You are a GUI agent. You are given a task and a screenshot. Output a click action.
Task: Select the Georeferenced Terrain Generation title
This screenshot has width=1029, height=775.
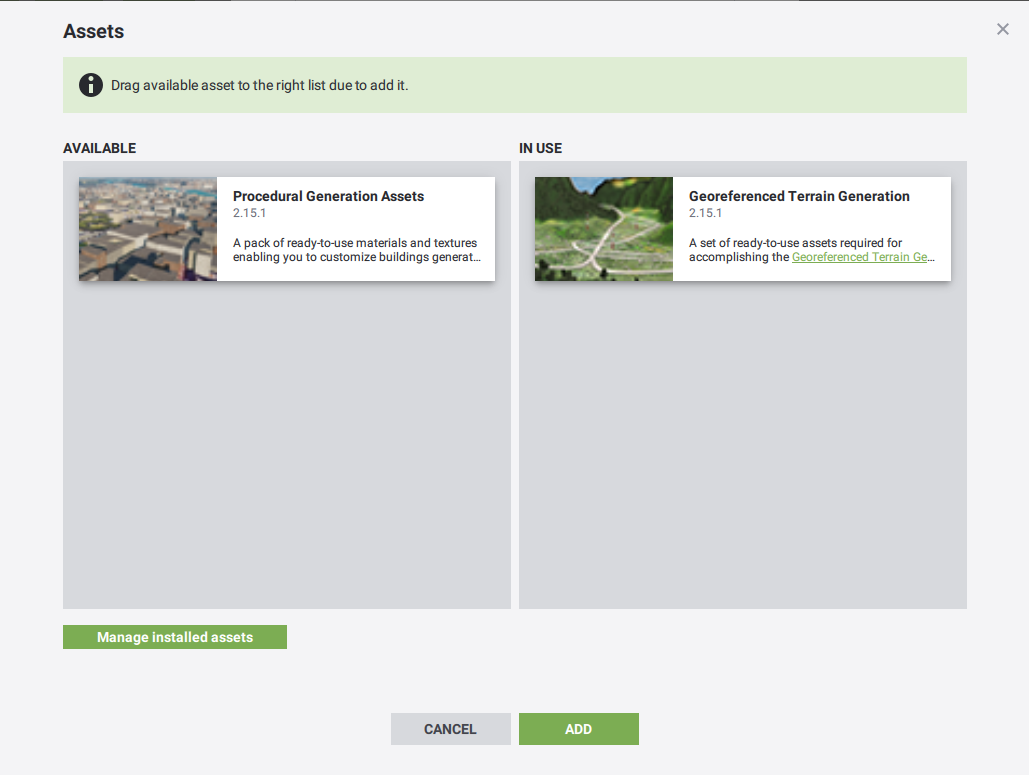(x=798, y=196)
